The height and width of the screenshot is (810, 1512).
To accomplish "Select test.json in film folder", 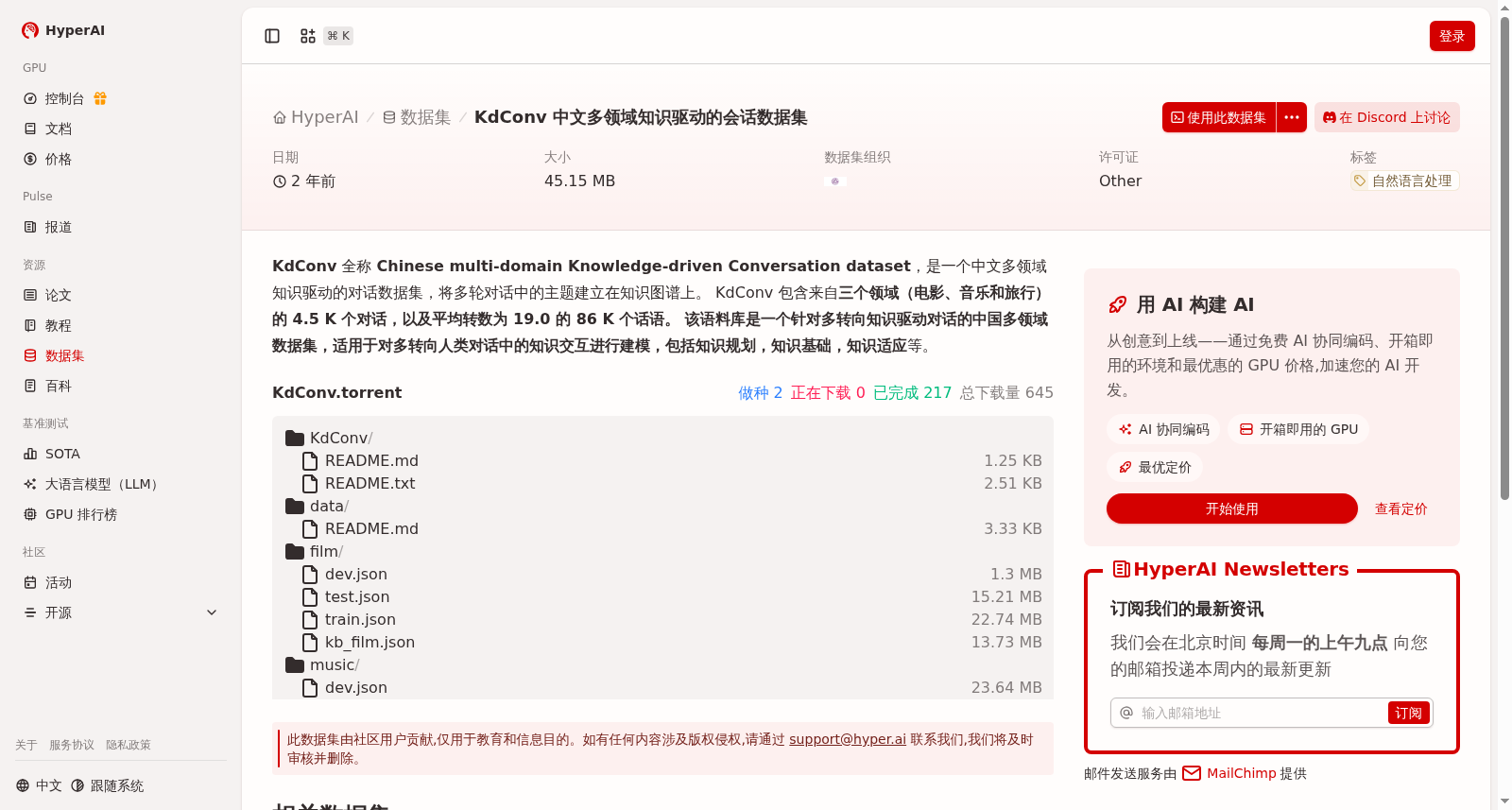I will (x=357, y=596).
